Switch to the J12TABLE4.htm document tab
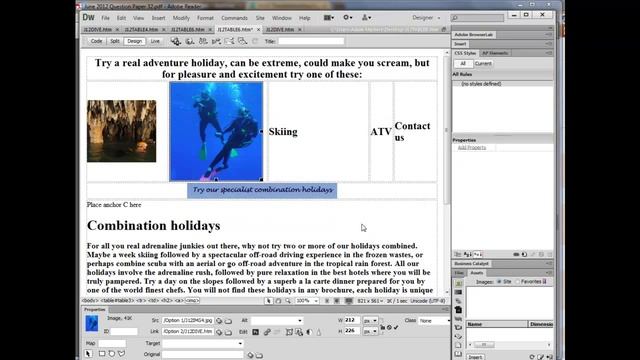The height and width of the screenshot is (360, 640). tap(141, 30)
